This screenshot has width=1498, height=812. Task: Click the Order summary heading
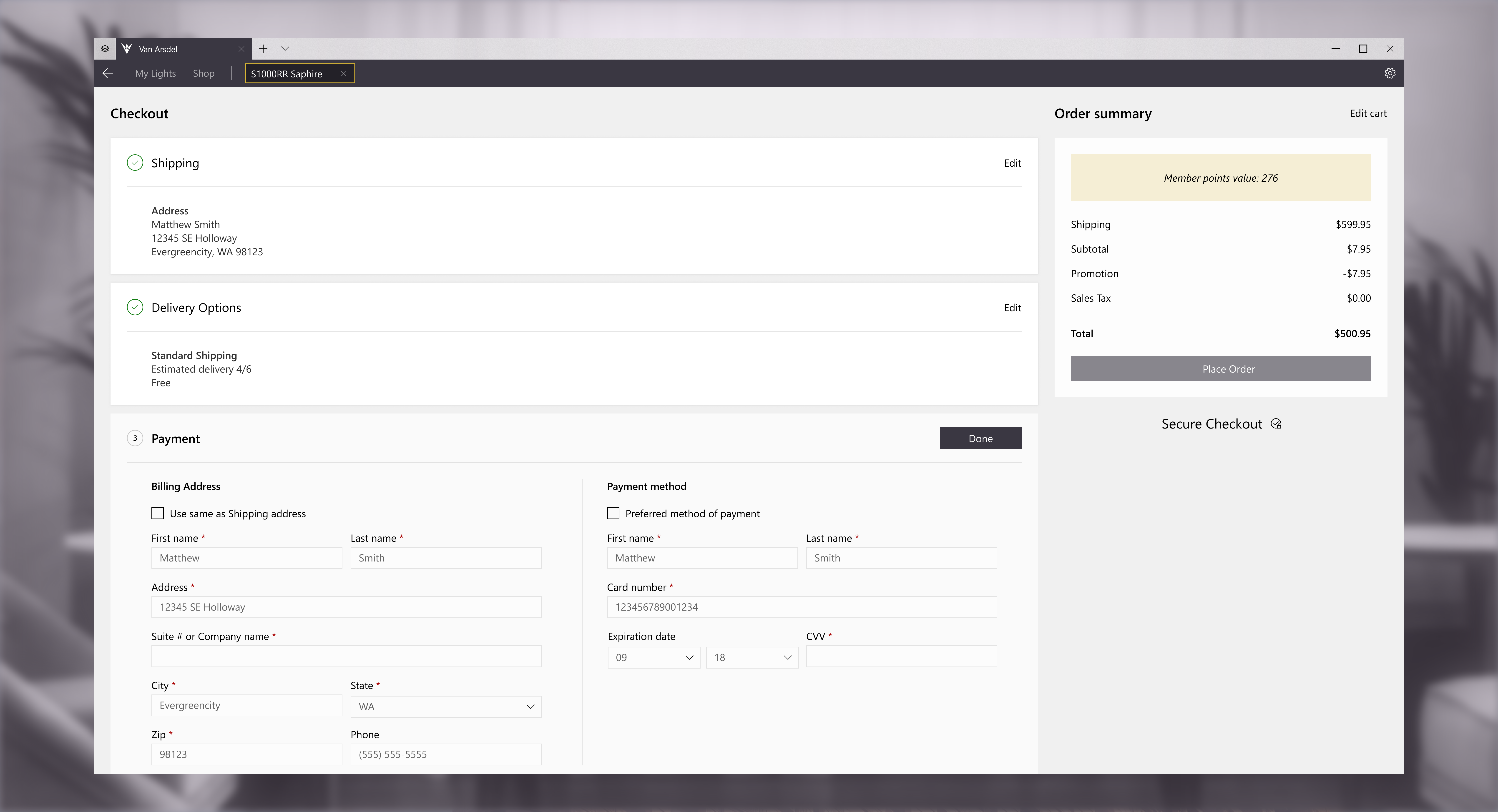(x=1103, y=113)
